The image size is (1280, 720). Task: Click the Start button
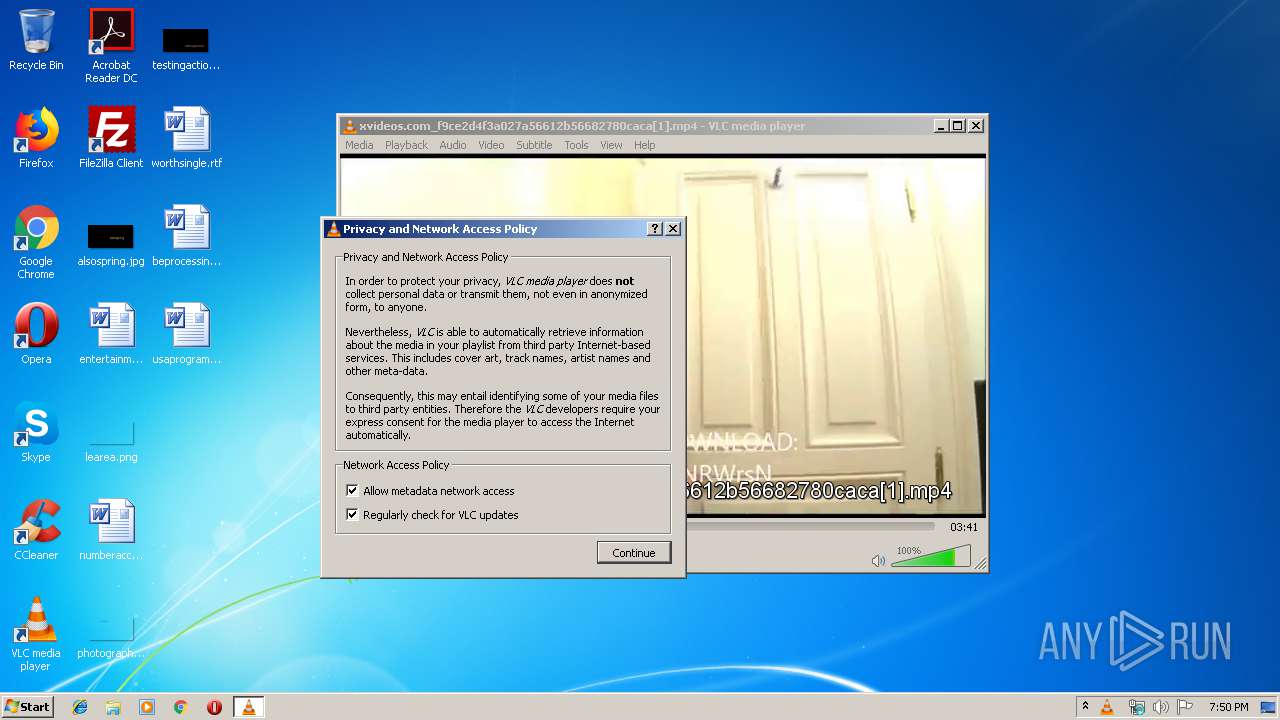point(28,707)
